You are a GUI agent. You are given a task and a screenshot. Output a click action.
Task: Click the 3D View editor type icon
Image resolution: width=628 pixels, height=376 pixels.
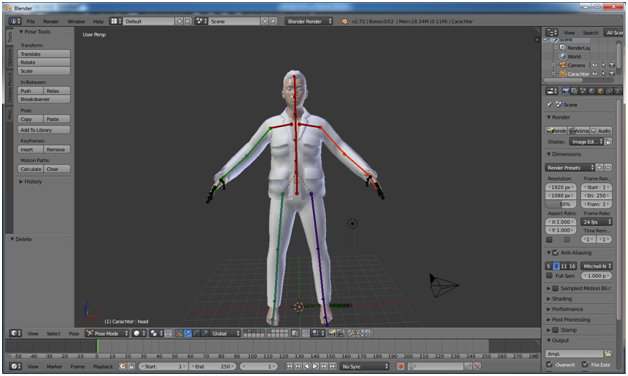pos(15,333)
